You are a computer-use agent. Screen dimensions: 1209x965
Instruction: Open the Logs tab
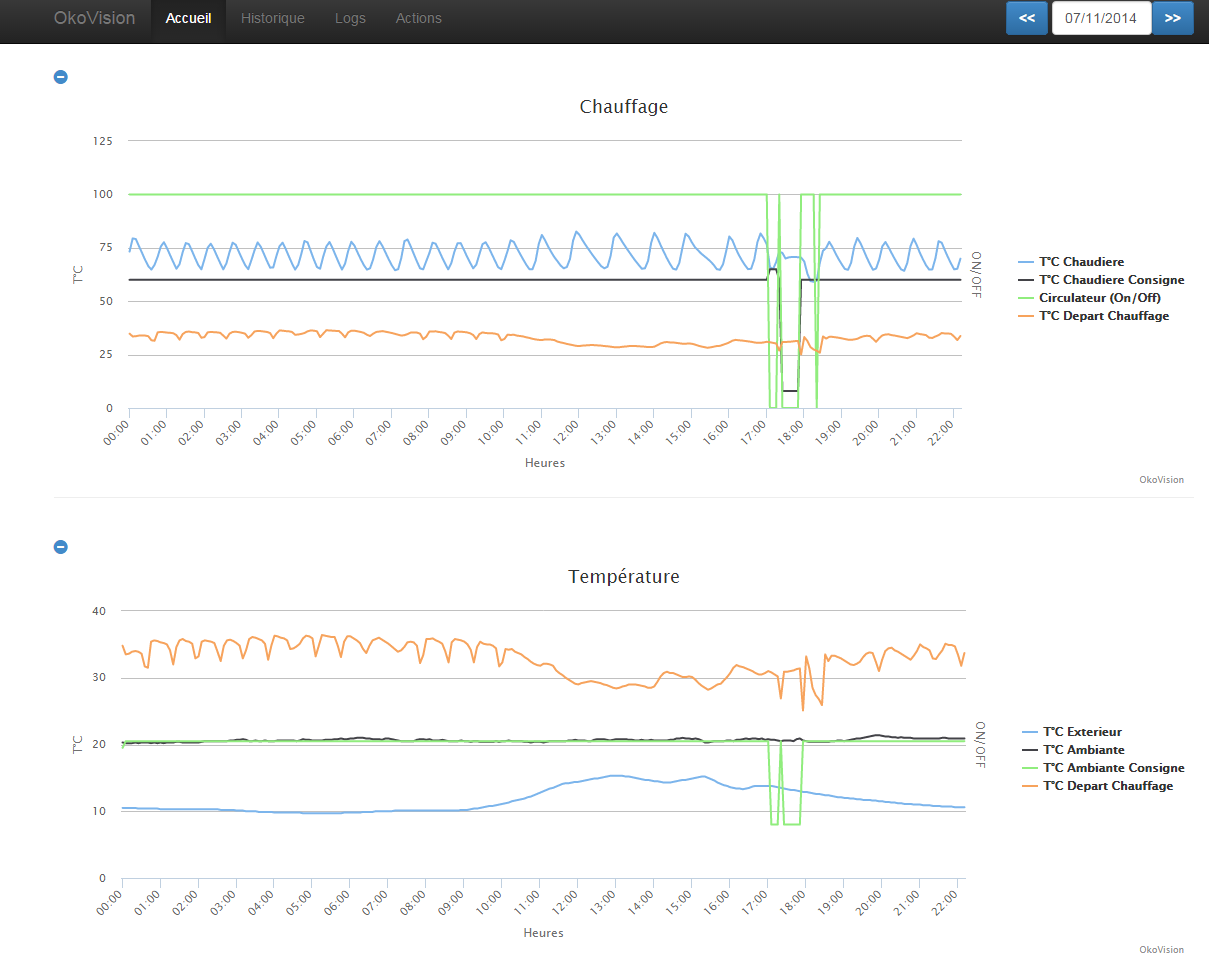click(350, 18)
